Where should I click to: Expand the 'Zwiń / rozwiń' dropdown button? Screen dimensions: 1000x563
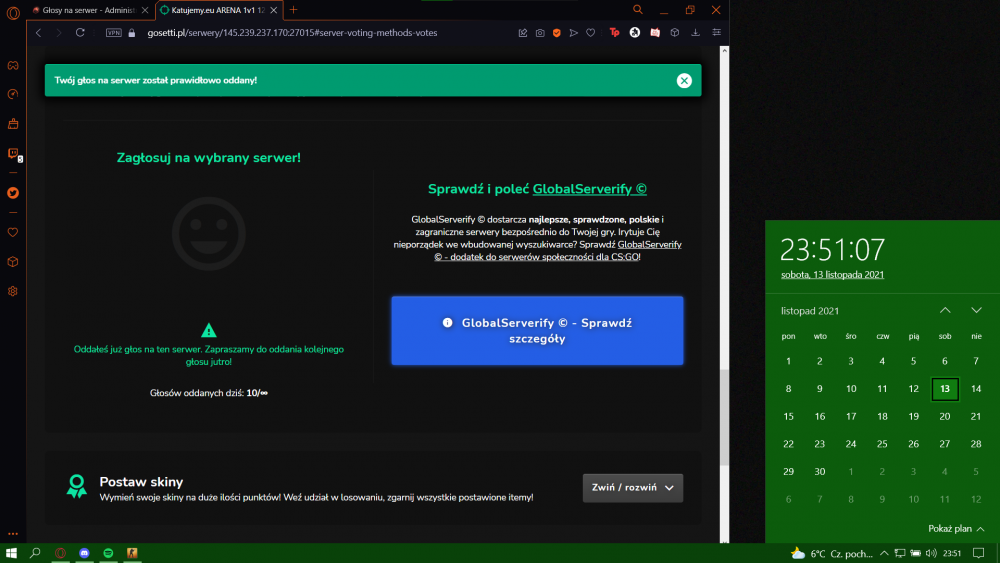pyautogui.click(x=633, y=488)
